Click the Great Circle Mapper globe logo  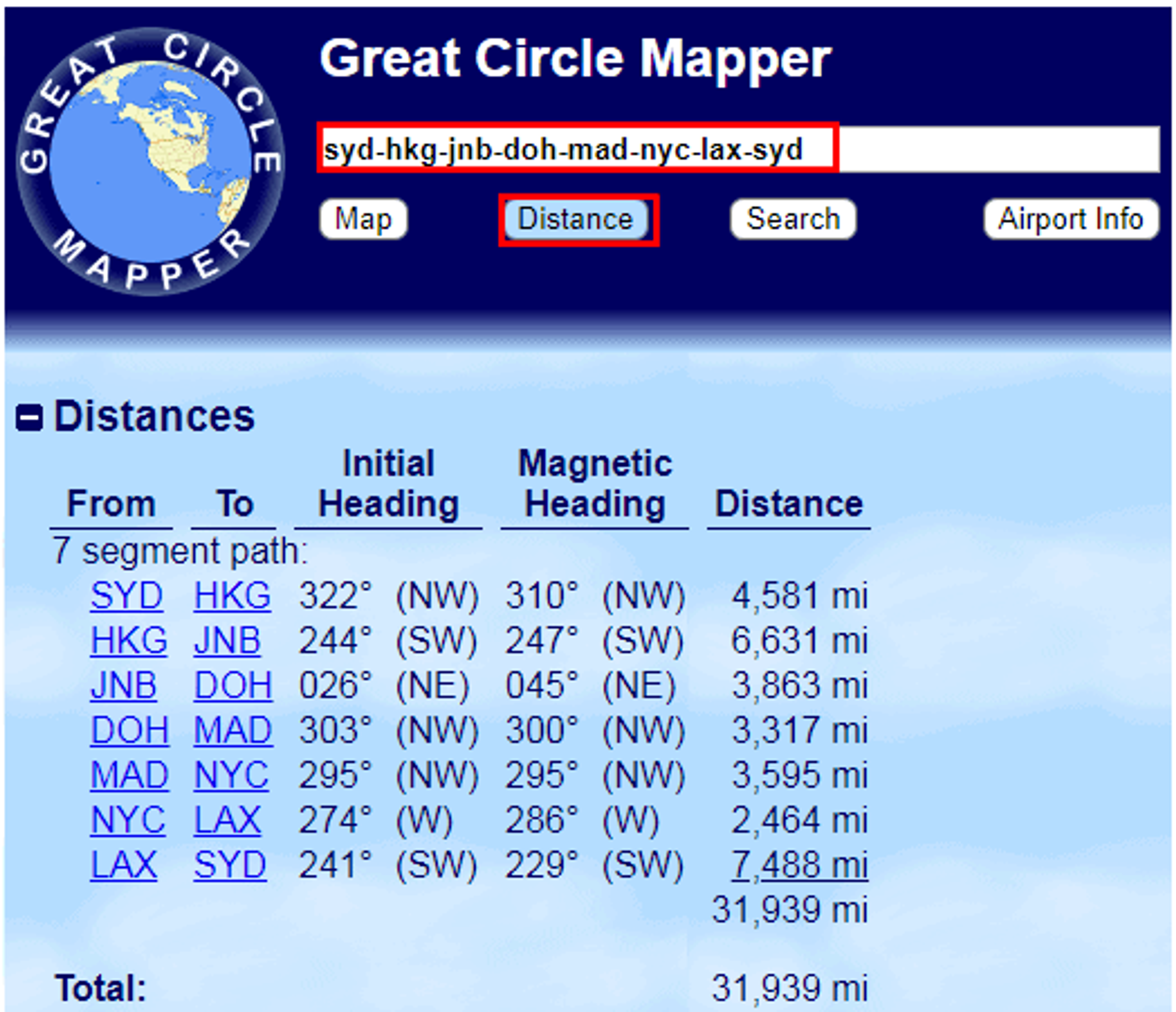click(151, 162)
